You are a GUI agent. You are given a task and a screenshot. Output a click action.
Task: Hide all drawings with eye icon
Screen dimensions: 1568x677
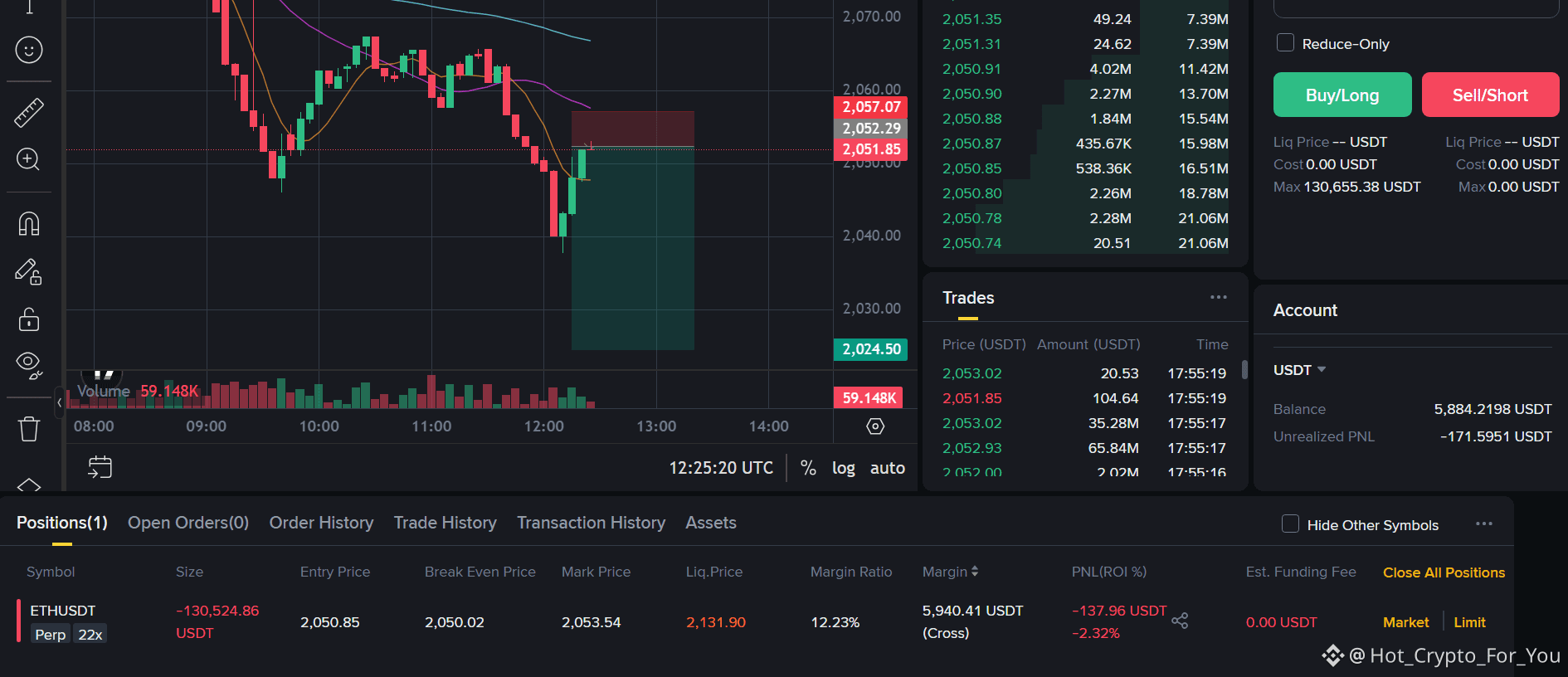click(x=29, y=365)
